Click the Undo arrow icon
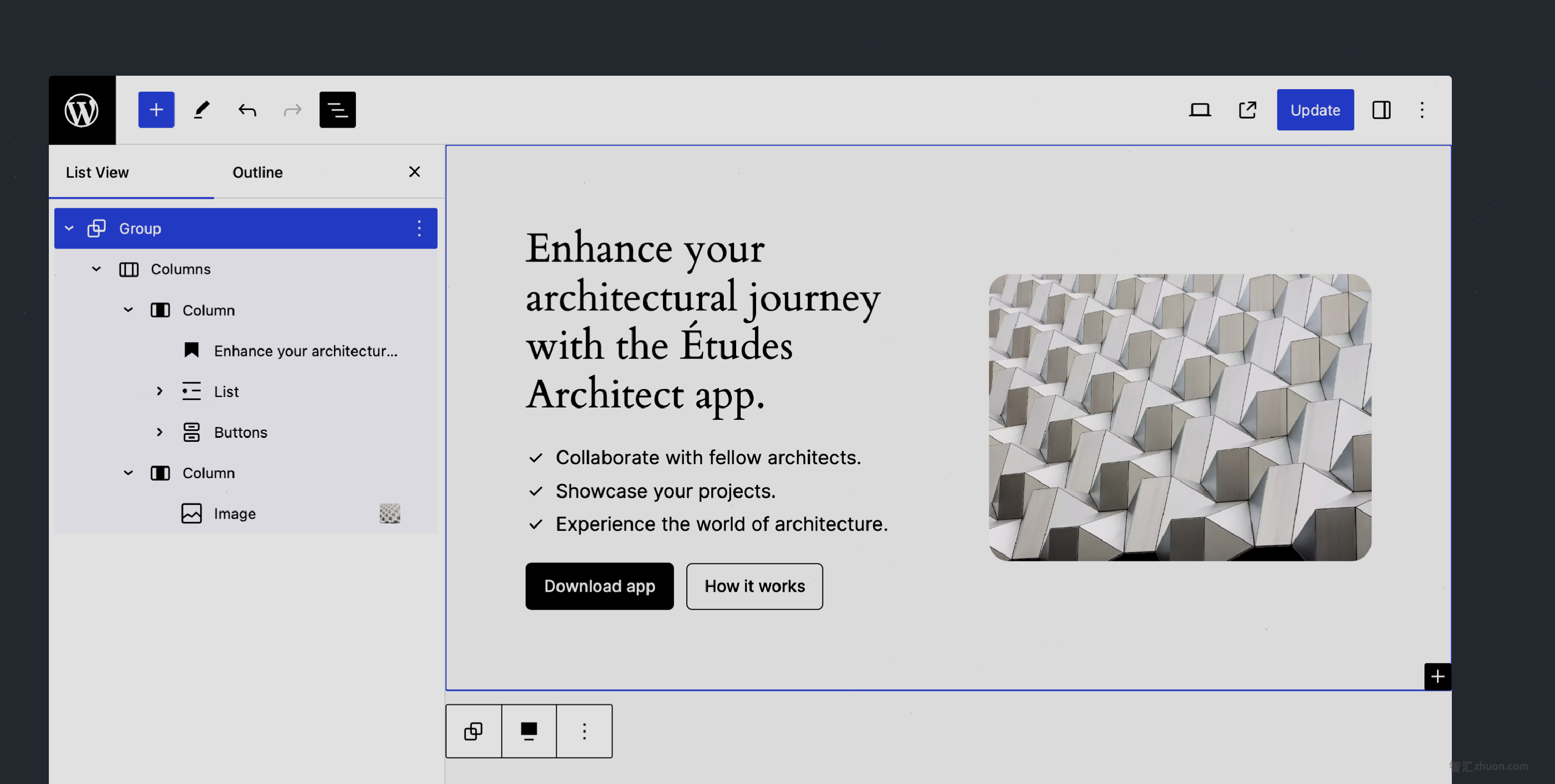Image resolution: width=1555 pixels, height=784 pixels. click(x=247, y=109)
